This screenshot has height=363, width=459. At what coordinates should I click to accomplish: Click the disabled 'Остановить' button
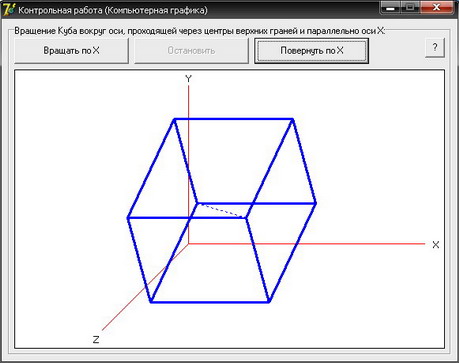click(191, 51)
